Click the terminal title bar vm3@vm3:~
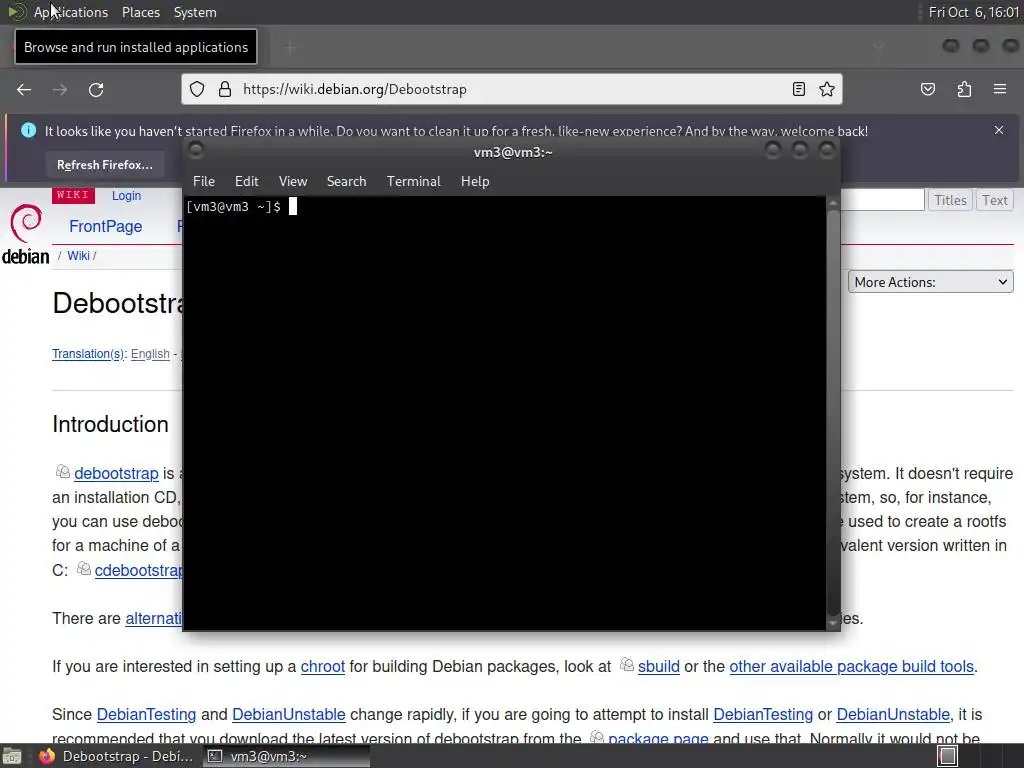Image resolution: width=1024 pixels, height=768 pixels. coord(513,152)
